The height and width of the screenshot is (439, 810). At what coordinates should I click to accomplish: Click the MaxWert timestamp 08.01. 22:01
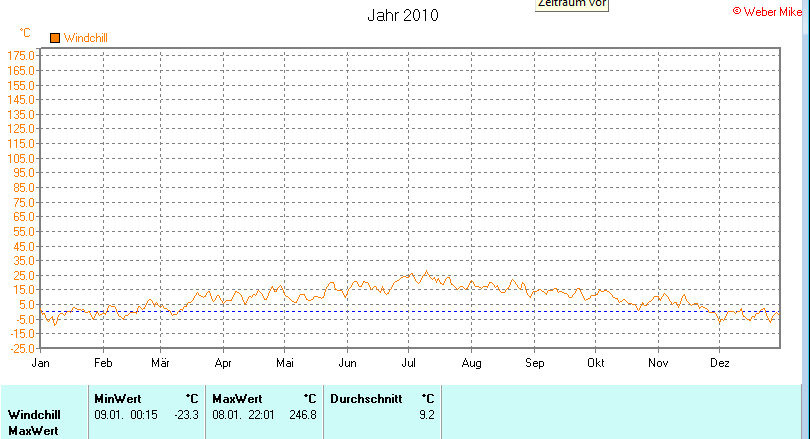pyautogui.click(x=243, y=415)
